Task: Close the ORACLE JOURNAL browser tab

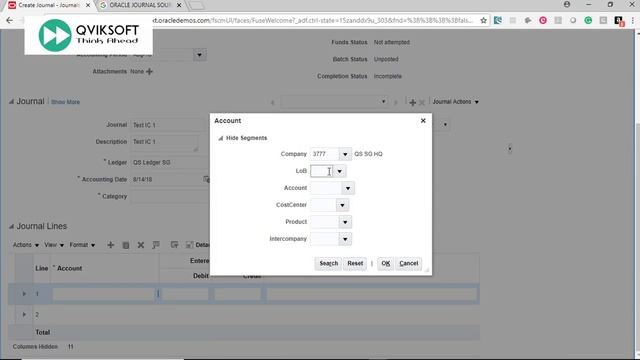Action: tap(179, 5)
